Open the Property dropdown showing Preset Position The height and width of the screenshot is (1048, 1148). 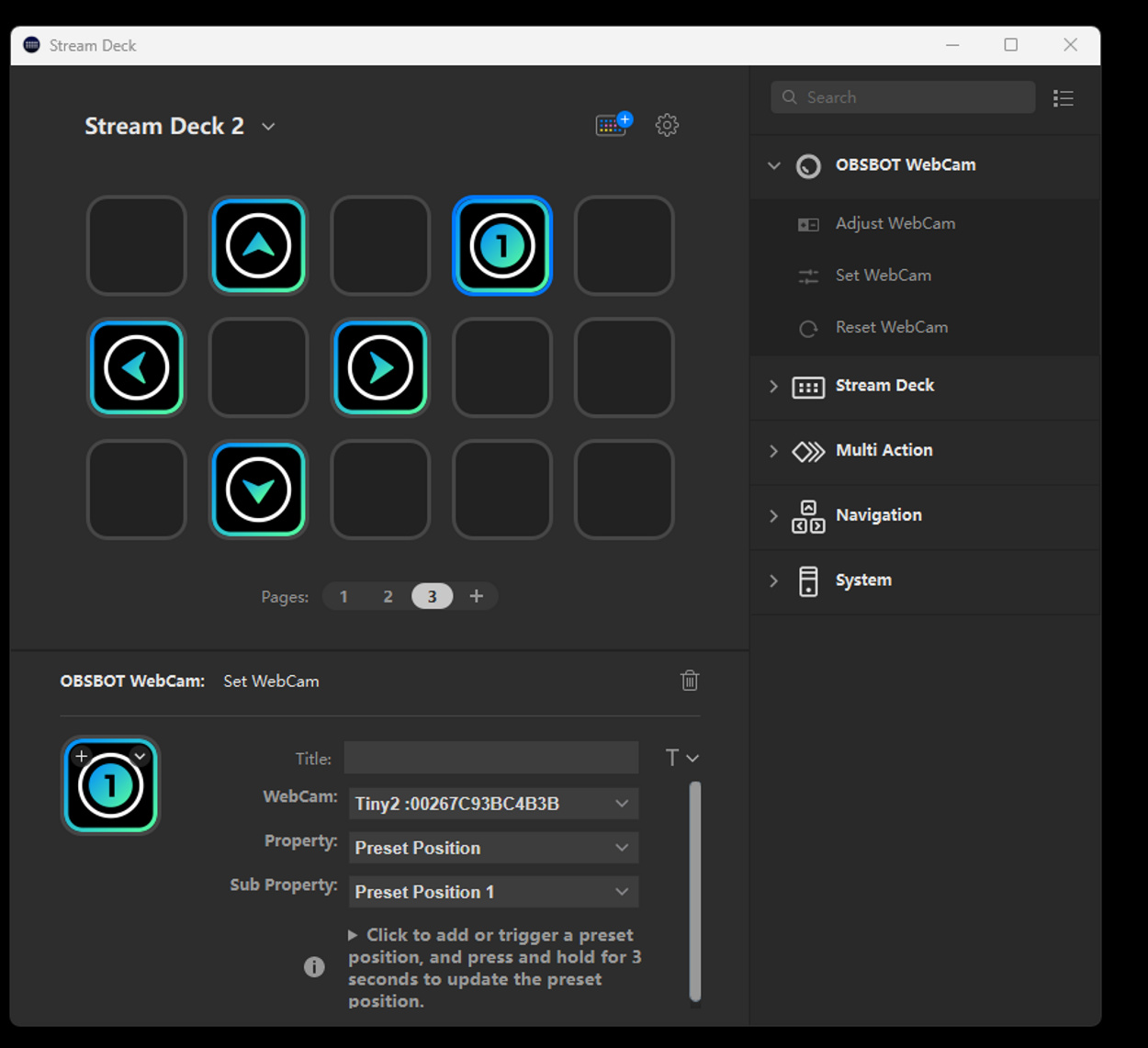coord(493,847)
